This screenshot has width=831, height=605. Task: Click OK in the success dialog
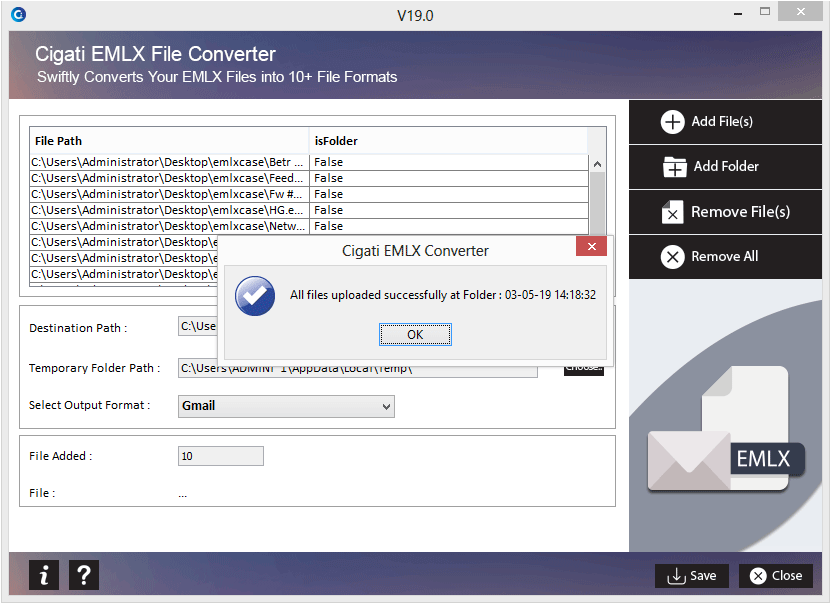[415, 334]
